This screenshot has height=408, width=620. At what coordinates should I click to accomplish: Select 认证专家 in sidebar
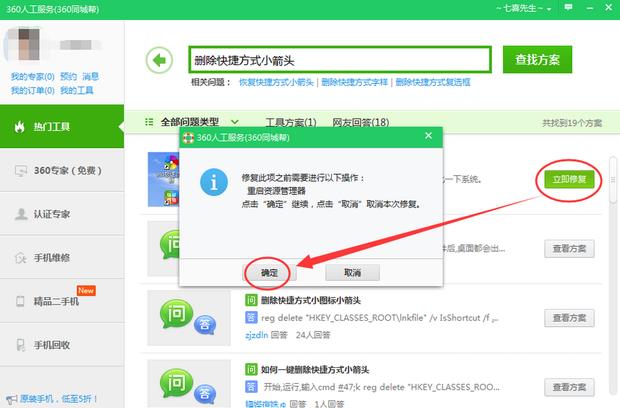(x=62, y=214)
